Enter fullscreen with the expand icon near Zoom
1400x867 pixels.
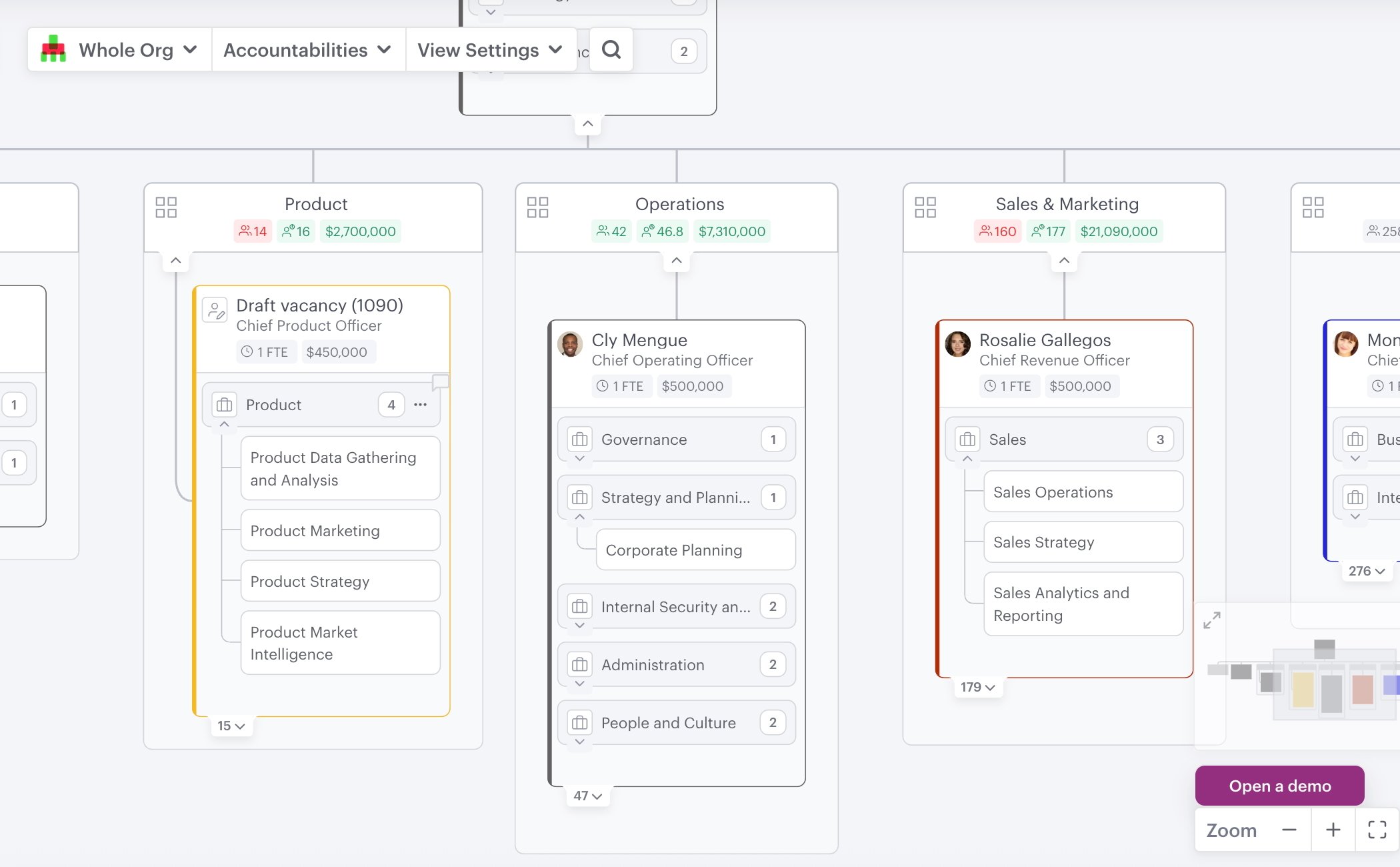click(x=1376, y=830)
